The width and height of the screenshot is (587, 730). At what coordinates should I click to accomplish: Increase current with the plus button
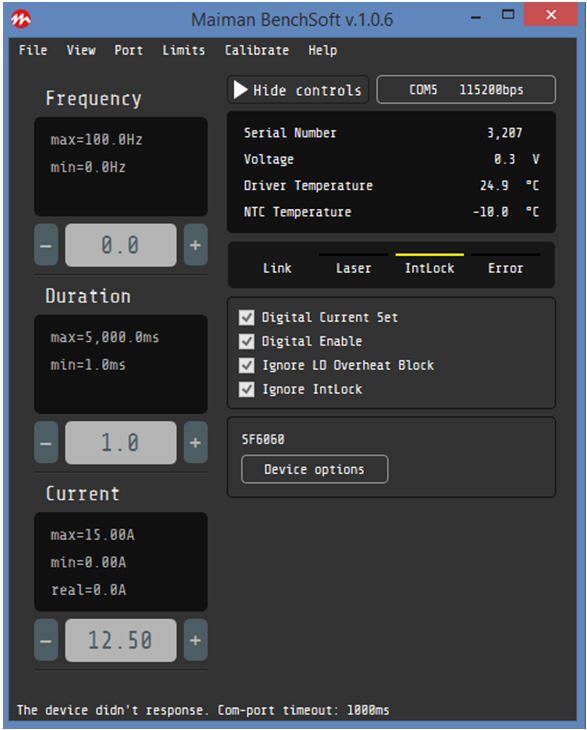196,640
